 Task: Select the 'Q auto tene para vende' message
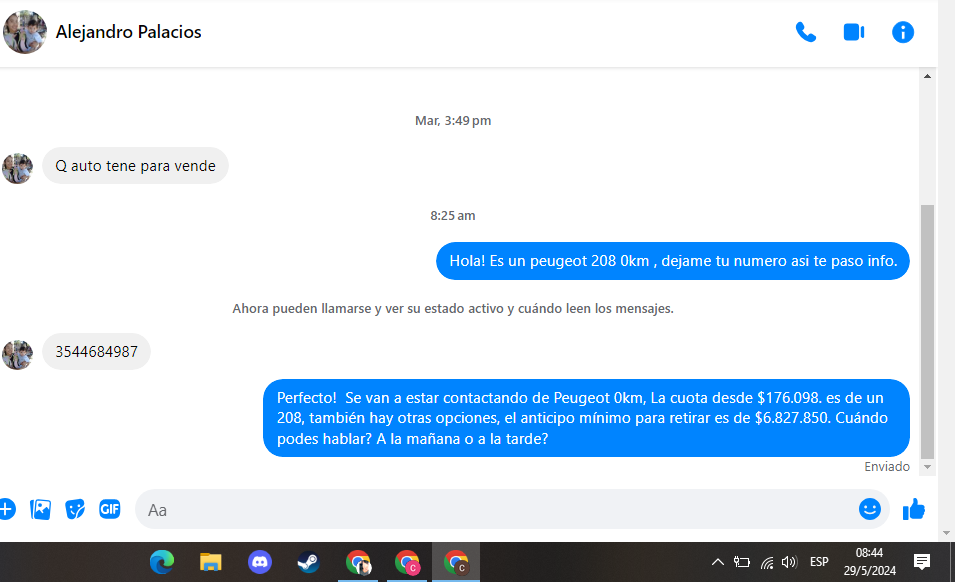[135, 166]
